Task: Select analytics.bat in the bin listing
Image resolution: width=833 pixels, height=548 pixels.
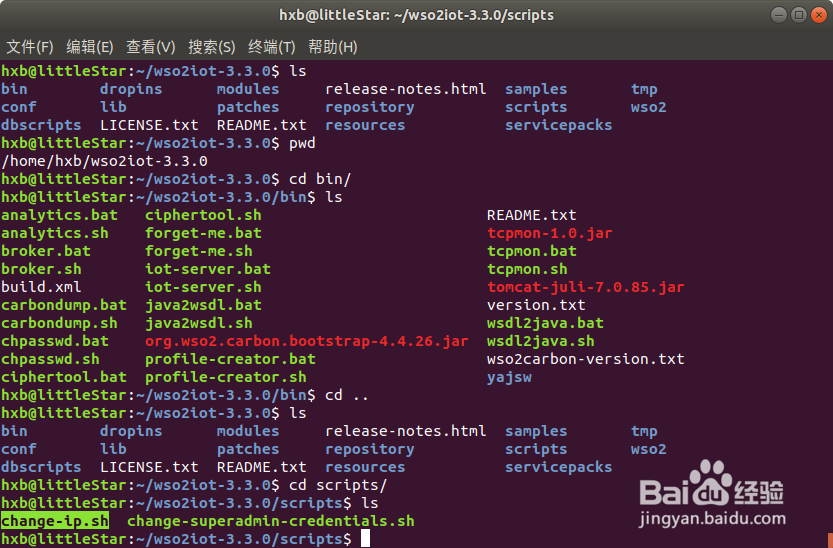Action: pos(60,215)
